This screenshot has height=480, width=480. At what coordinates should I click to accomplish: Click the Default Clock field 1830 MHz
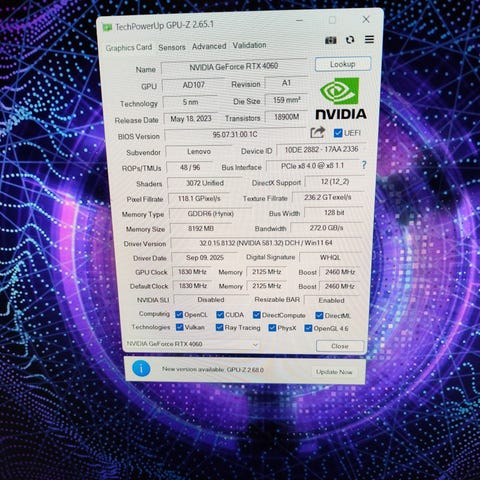pyautogui.click(x=192, y=286)
